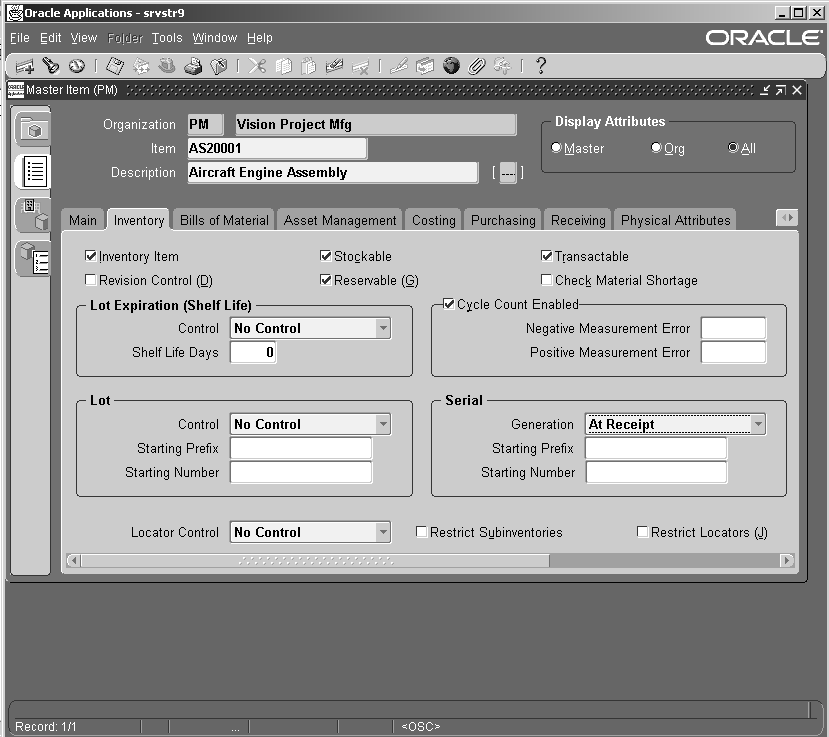Viewport: 829px width, 737px height.
Task: Click the Paste clipboard icon
Action: click(x=309, y=66)
